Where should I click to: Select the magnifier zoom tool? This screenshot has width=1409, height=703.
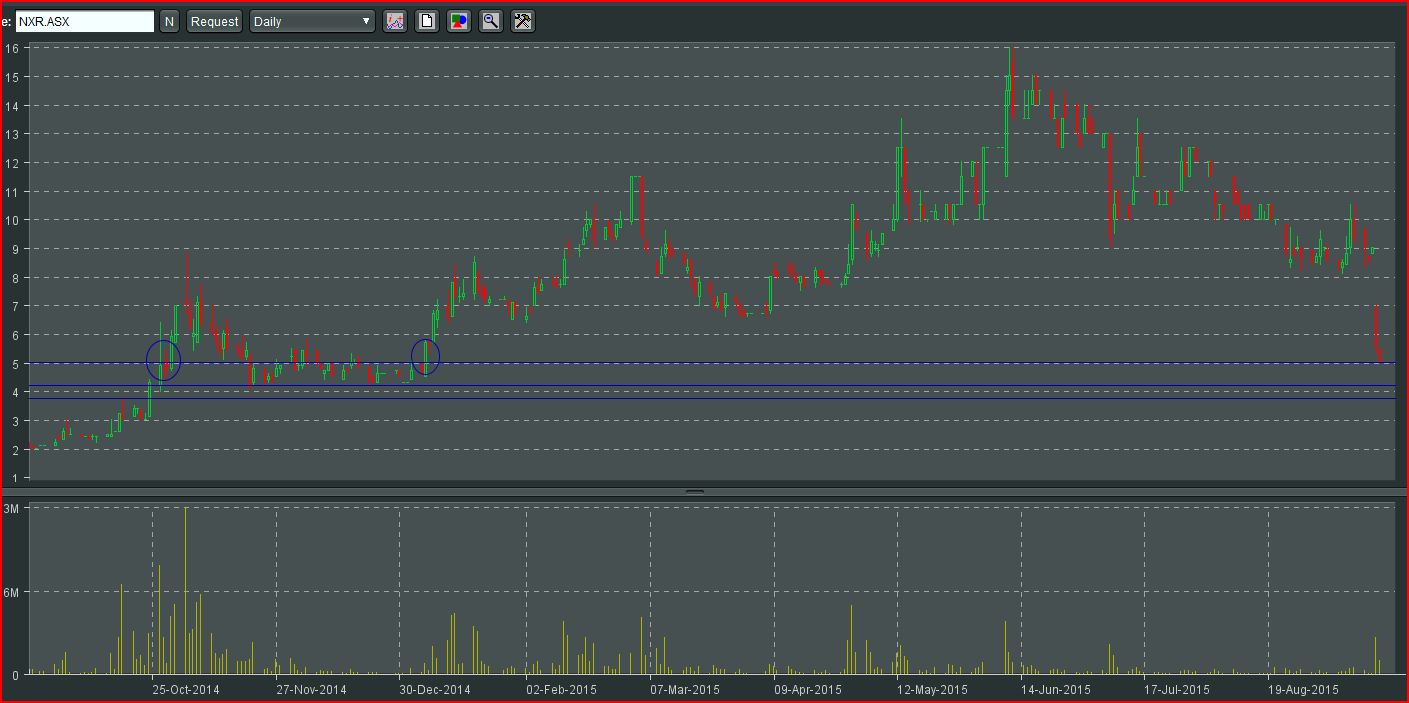(491, 21)
